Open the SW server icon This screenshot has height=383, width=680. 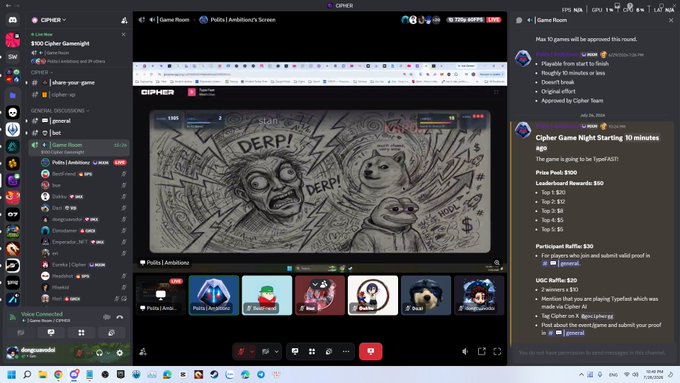point(13,57)
